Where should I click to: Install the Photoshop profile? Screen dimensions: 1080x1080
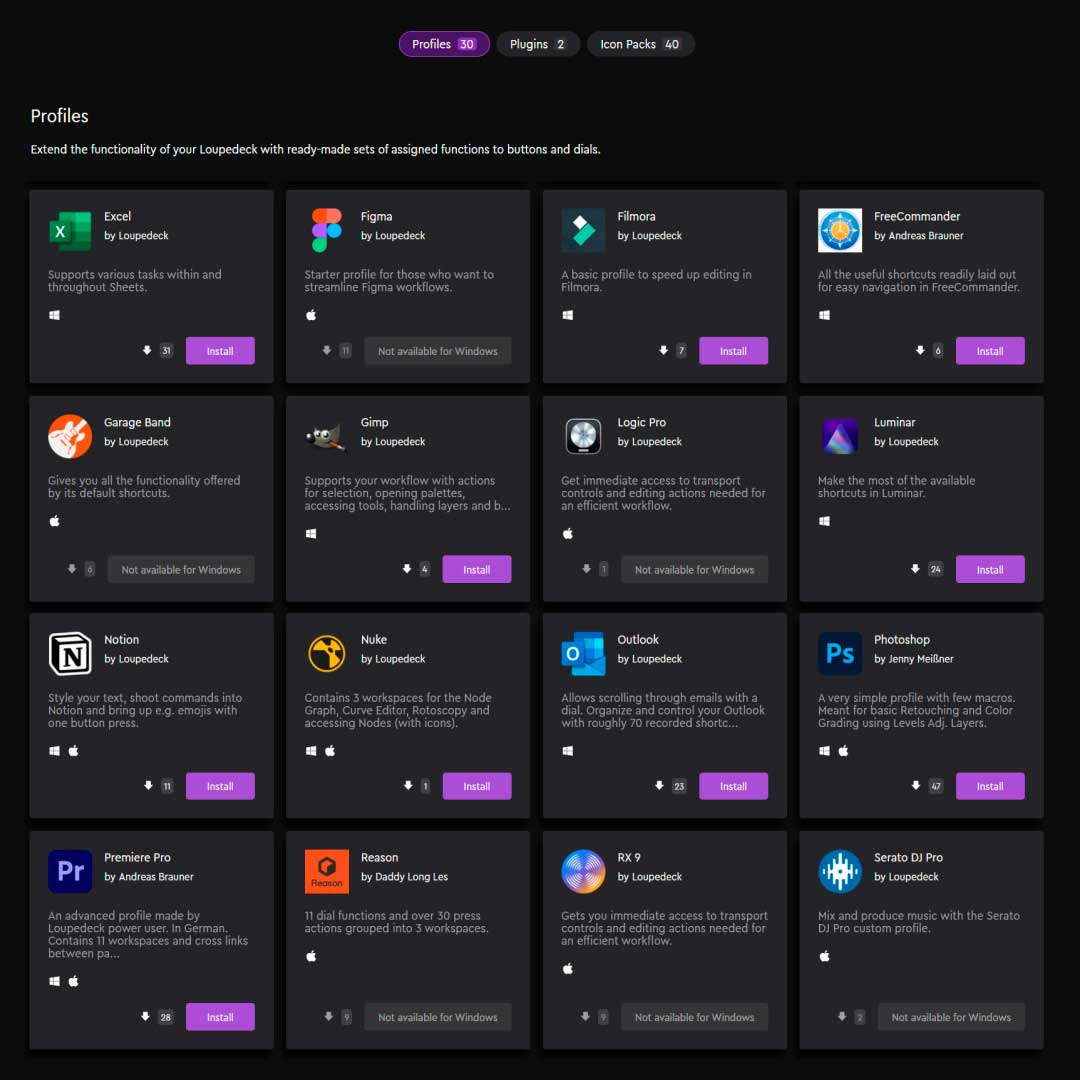(990, 786)
